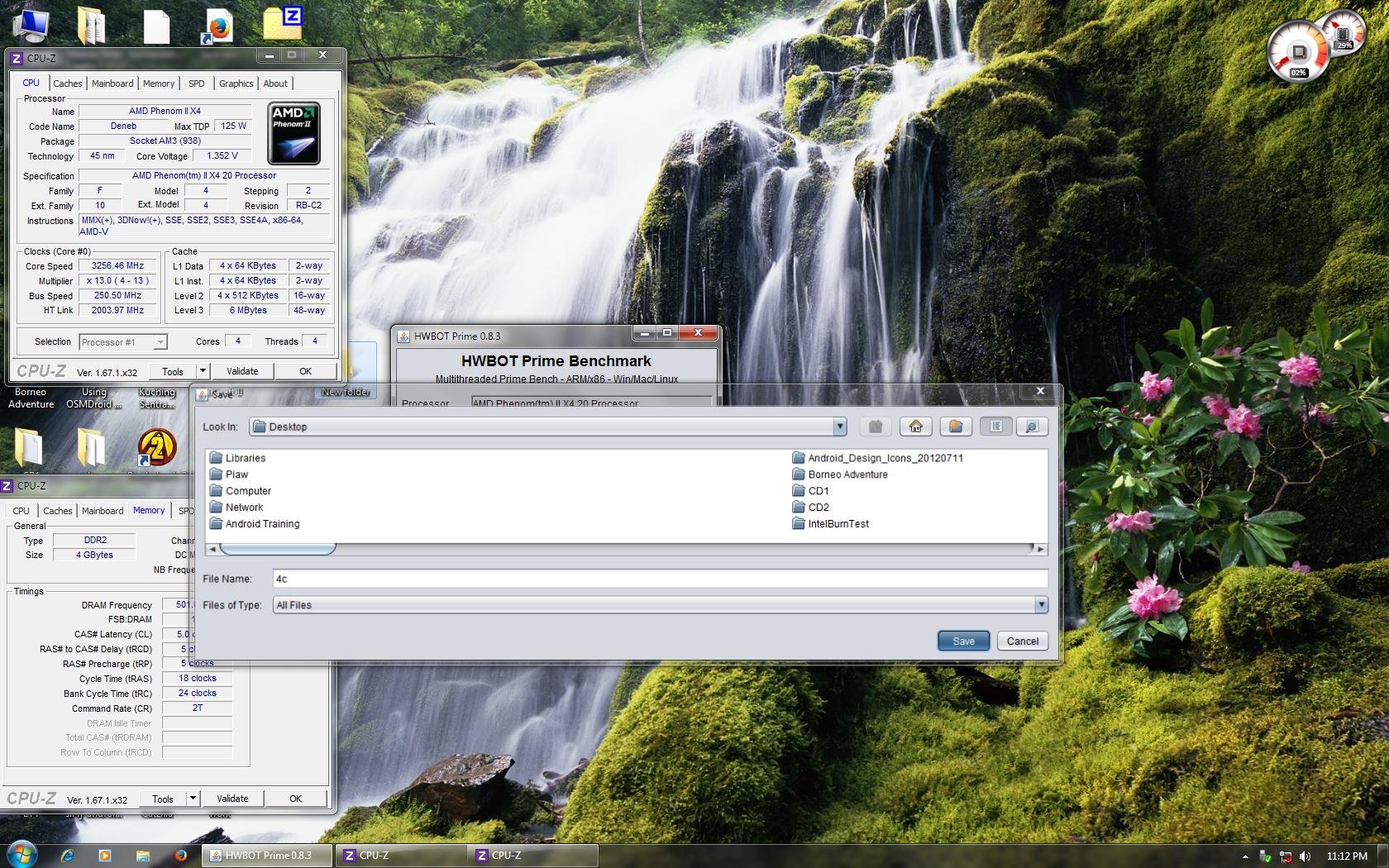This screenshot has height=868, width=1389.
Task: Expand Processor #1 selection dropdown
Action: tap(160, 342)
